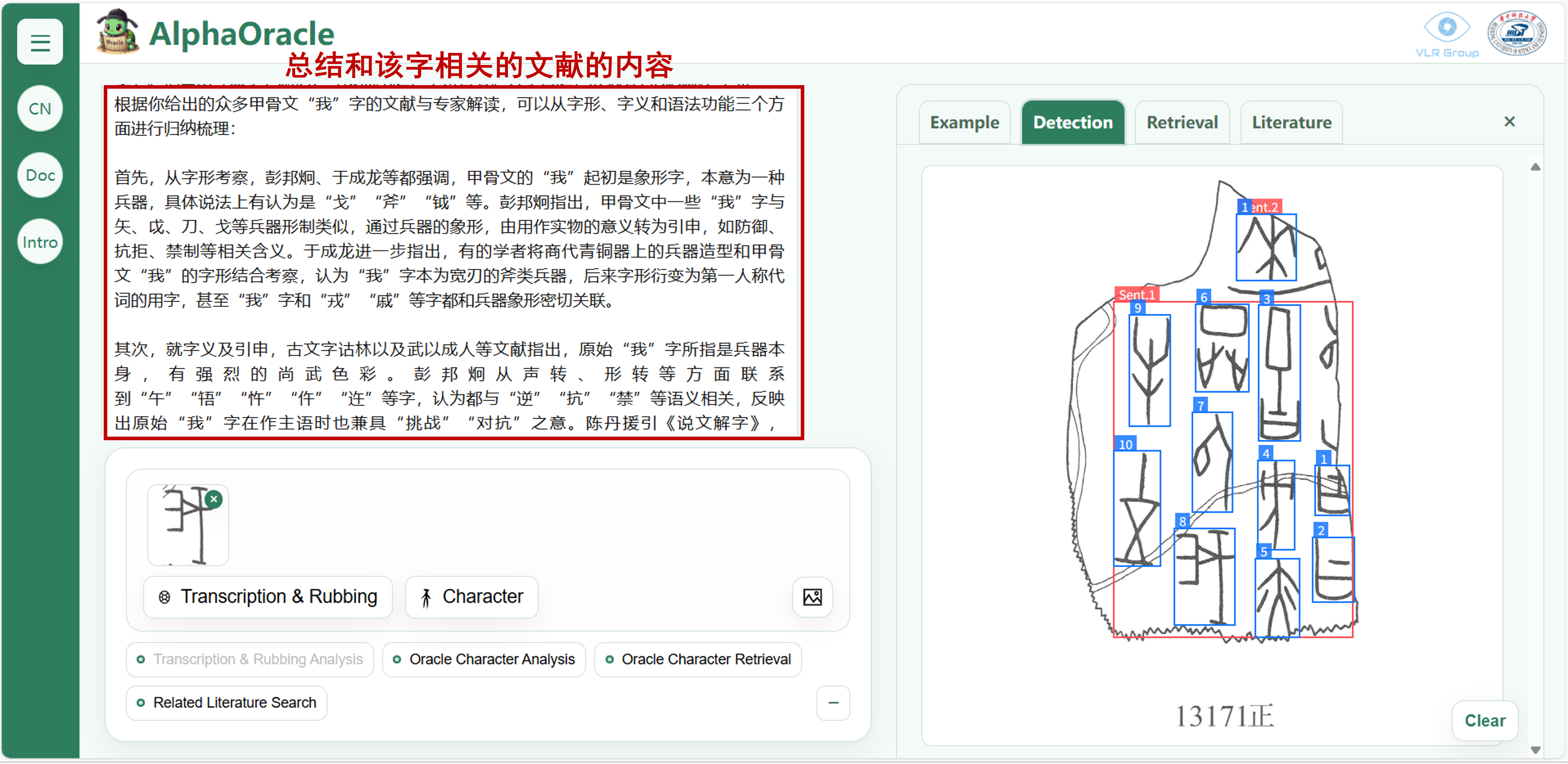This screenshot has height=764, width=1568.
Task: Open the hamburger menu in sidebar
Action: coord(40,42)
